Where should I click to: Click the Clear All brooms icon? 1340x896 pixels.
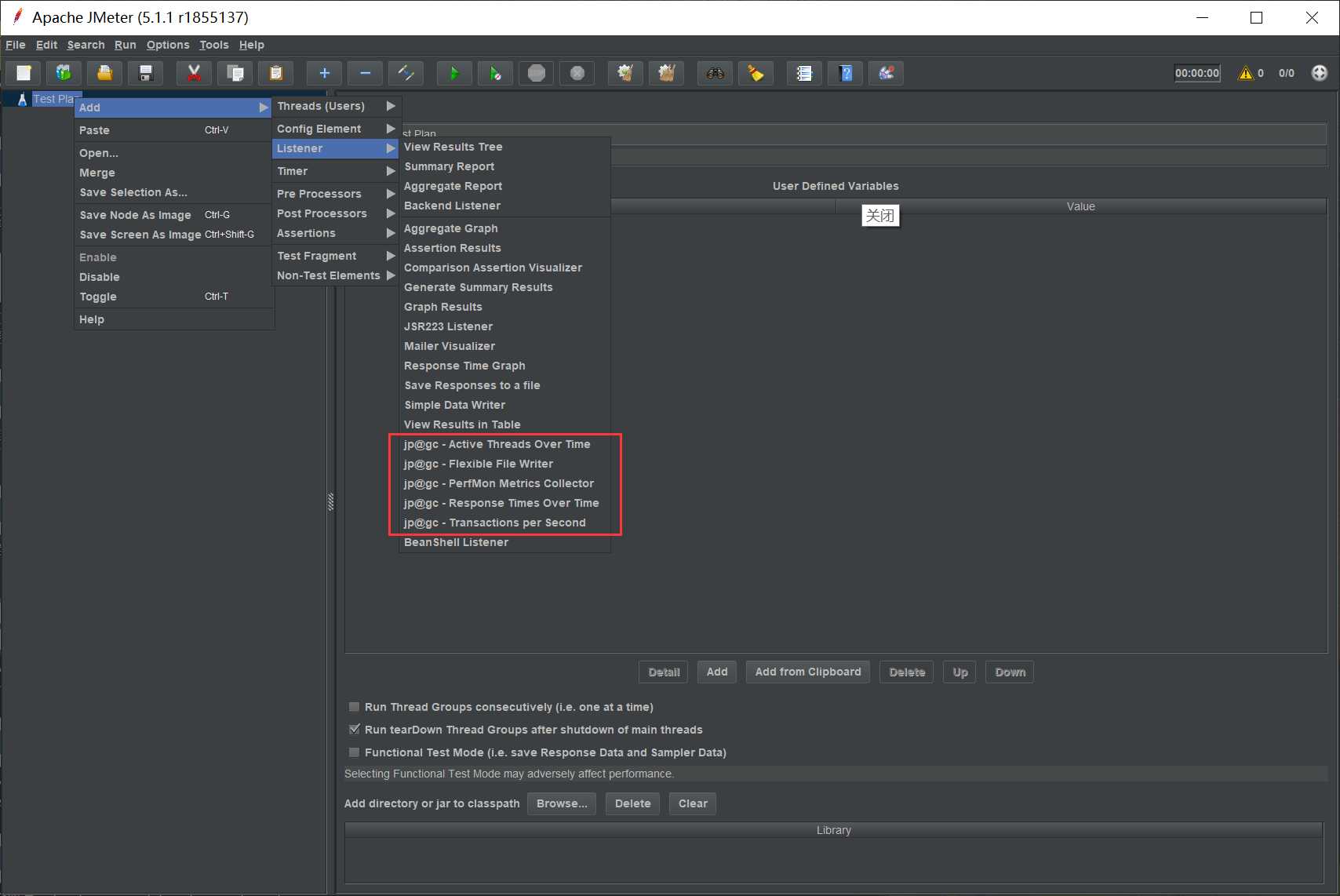pyautogui.click(x=666, y=73)
